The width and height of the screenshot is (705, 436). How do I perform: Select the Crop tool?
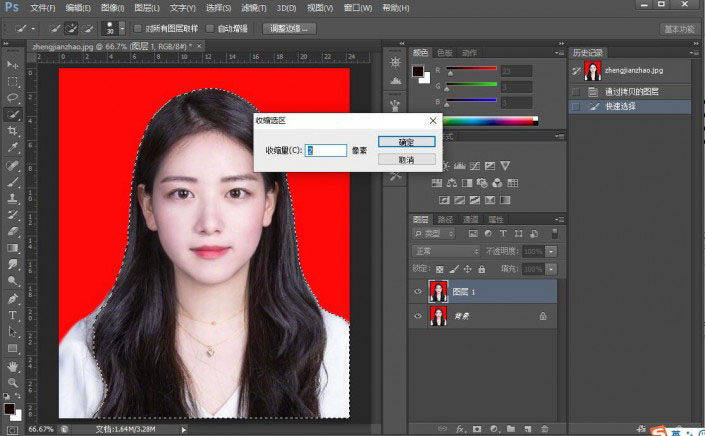point(13,131)
